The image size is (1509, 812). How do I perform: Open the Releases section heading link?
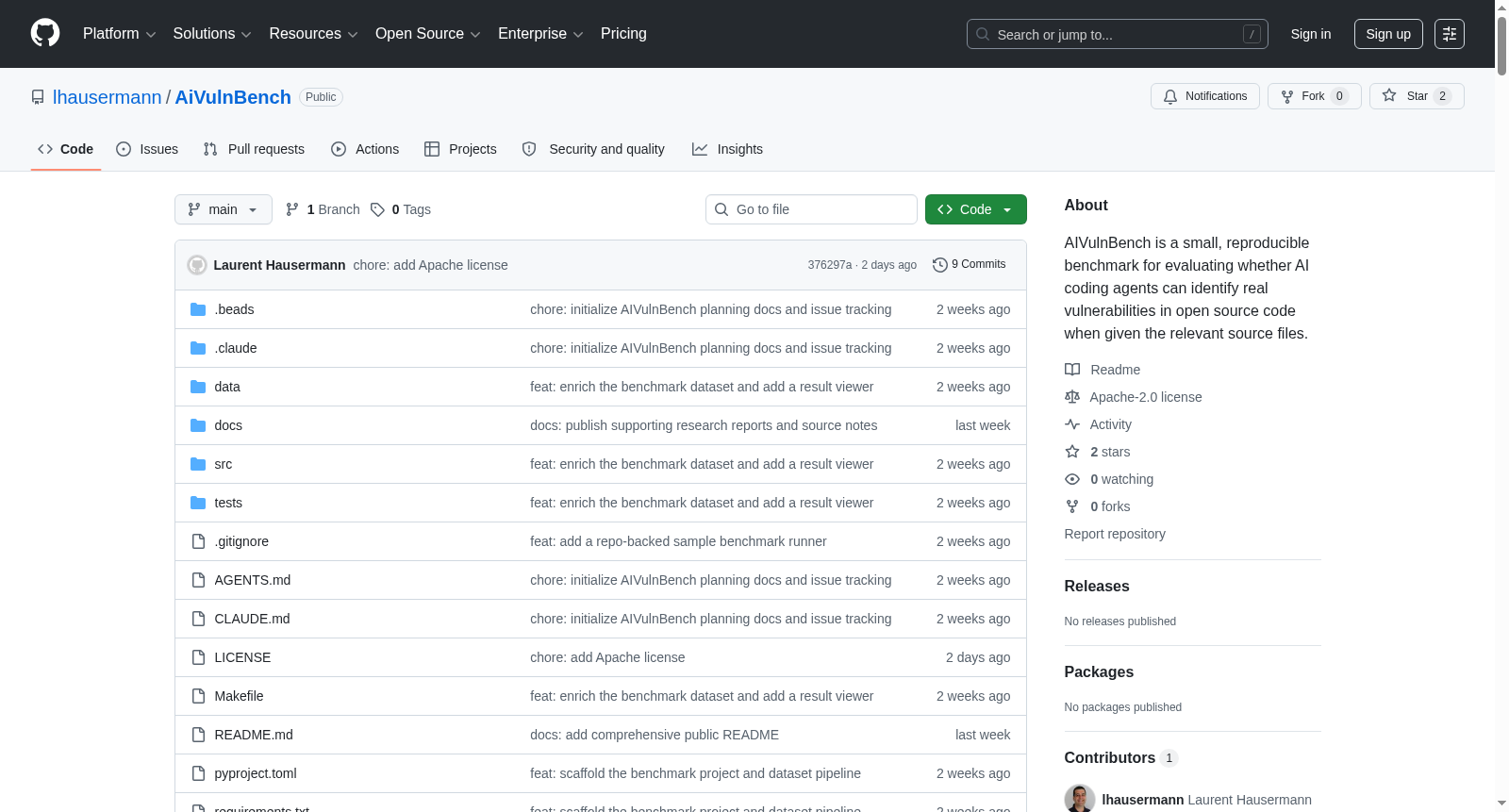tap(1097, 586)
